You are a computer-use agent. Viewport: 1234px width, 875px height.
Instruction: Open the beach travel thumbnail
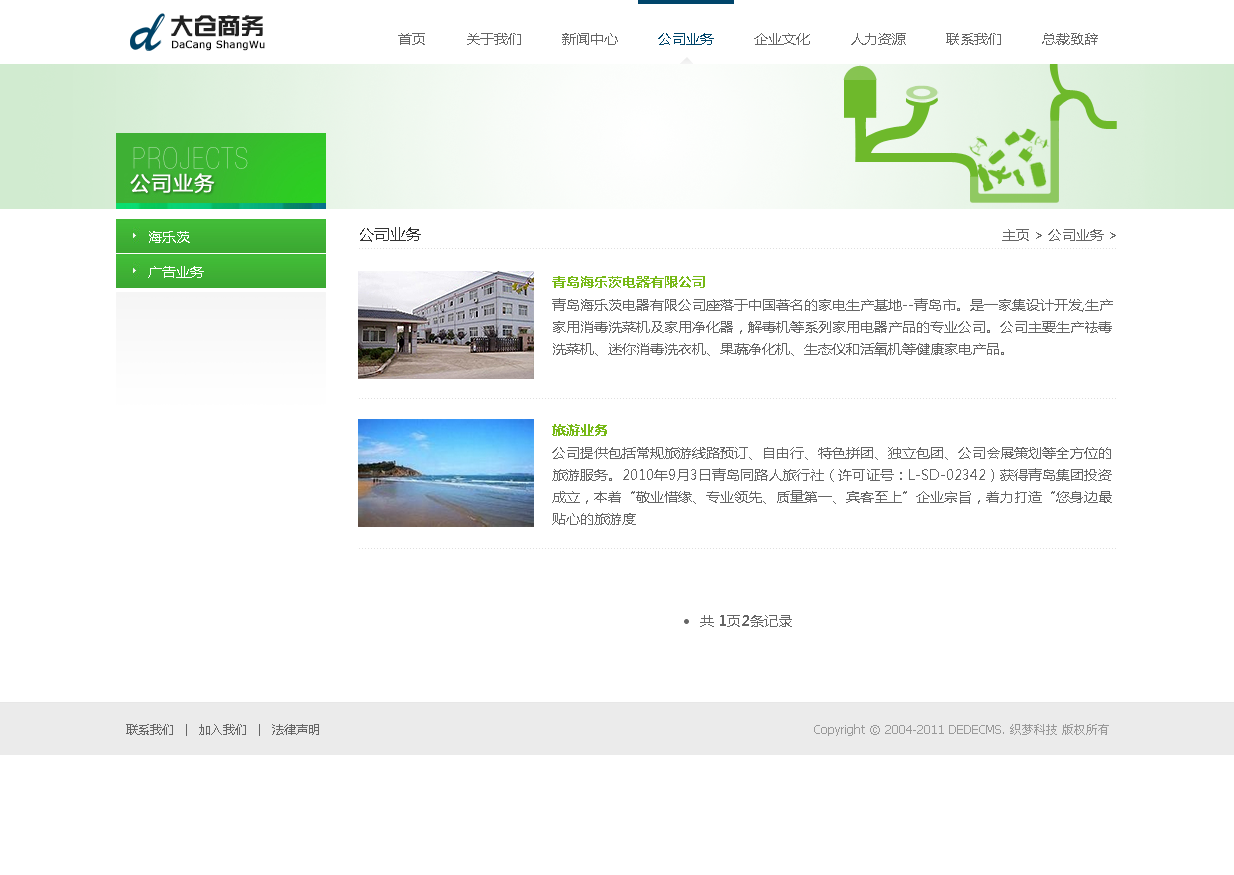click(445, 473)
